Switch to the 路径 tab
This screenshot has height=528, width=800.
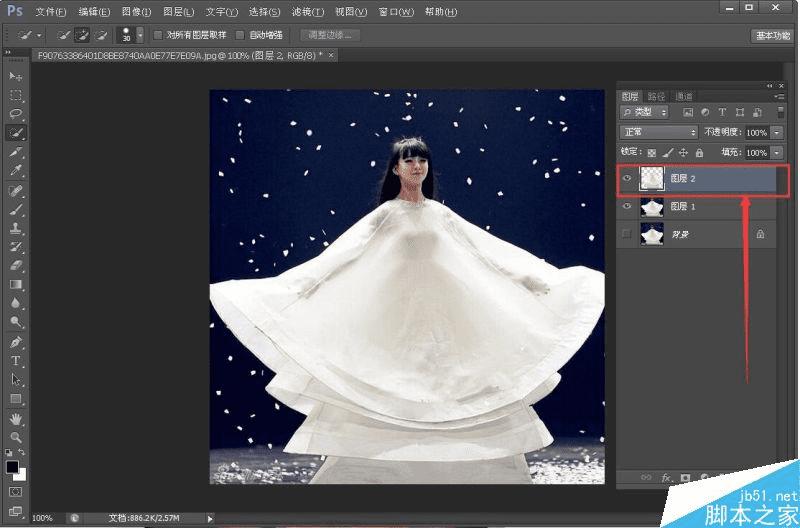(656, 96)
